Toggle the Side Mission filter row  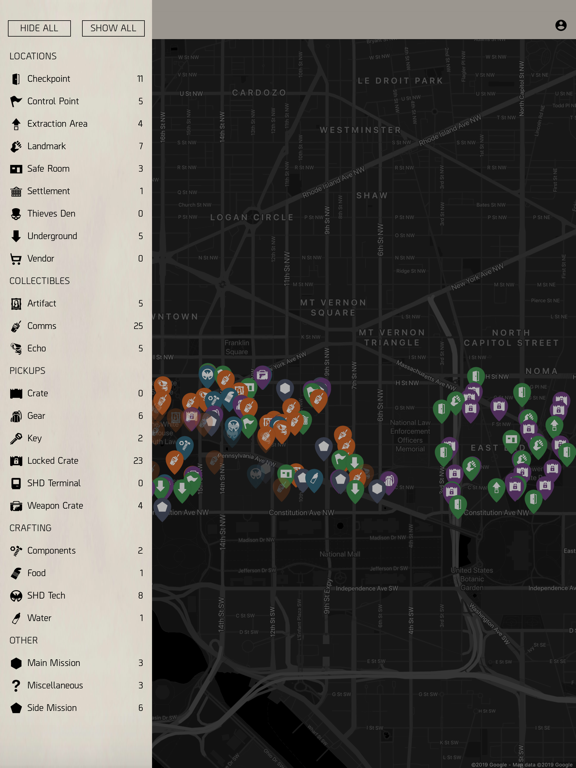click(x=76, y=708)
